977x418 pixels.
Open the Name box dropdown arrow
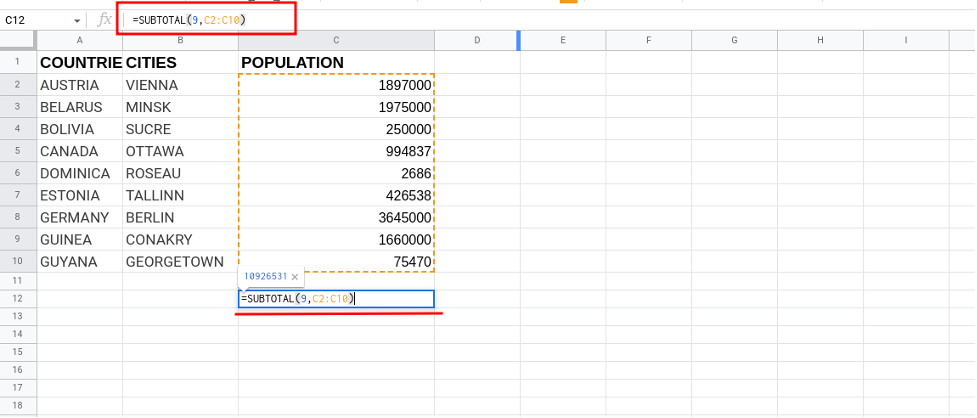tap(77, 21)
